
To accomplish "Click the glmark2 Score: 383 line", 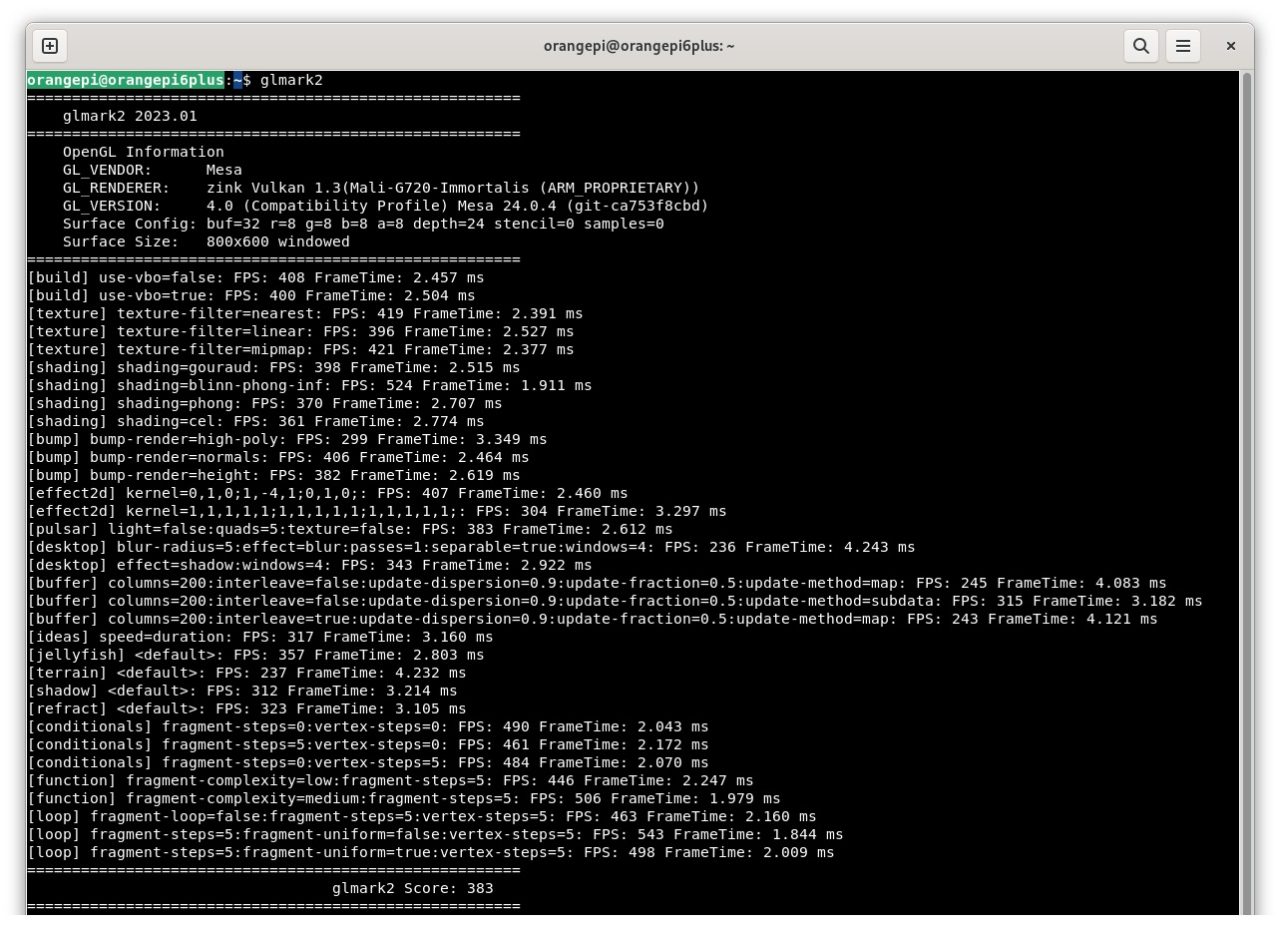I will [x=412, y=888].
